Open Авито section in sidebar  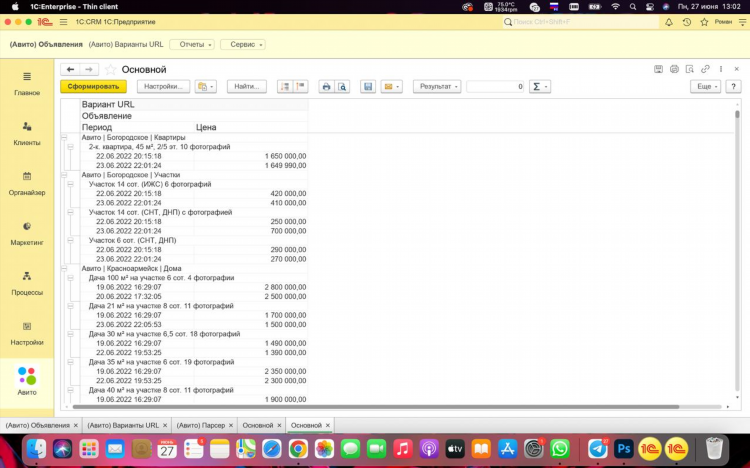(x=27, y=381)
